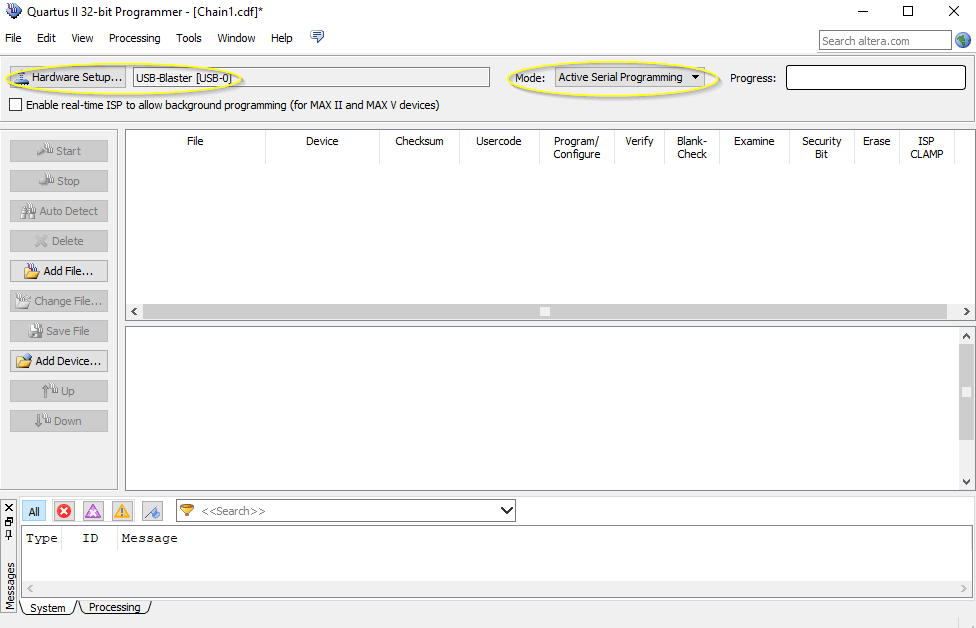The width and height of the screenshot is (976, 628).
Task: Switch to the Processing messages tab
Action: pyautogui.click(x=115, y=607)
